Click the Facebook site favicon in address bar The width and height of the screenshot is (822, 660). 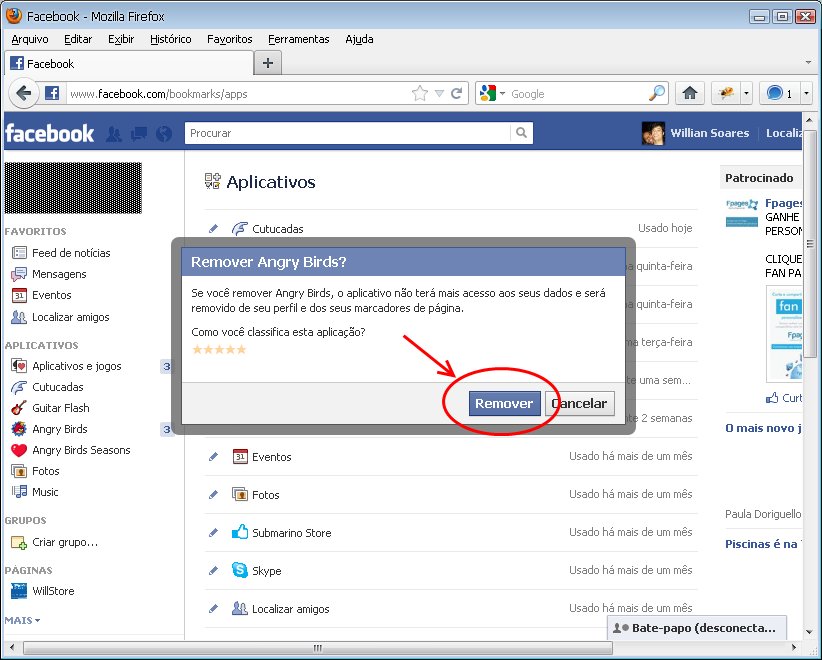[x=52, y=94]
